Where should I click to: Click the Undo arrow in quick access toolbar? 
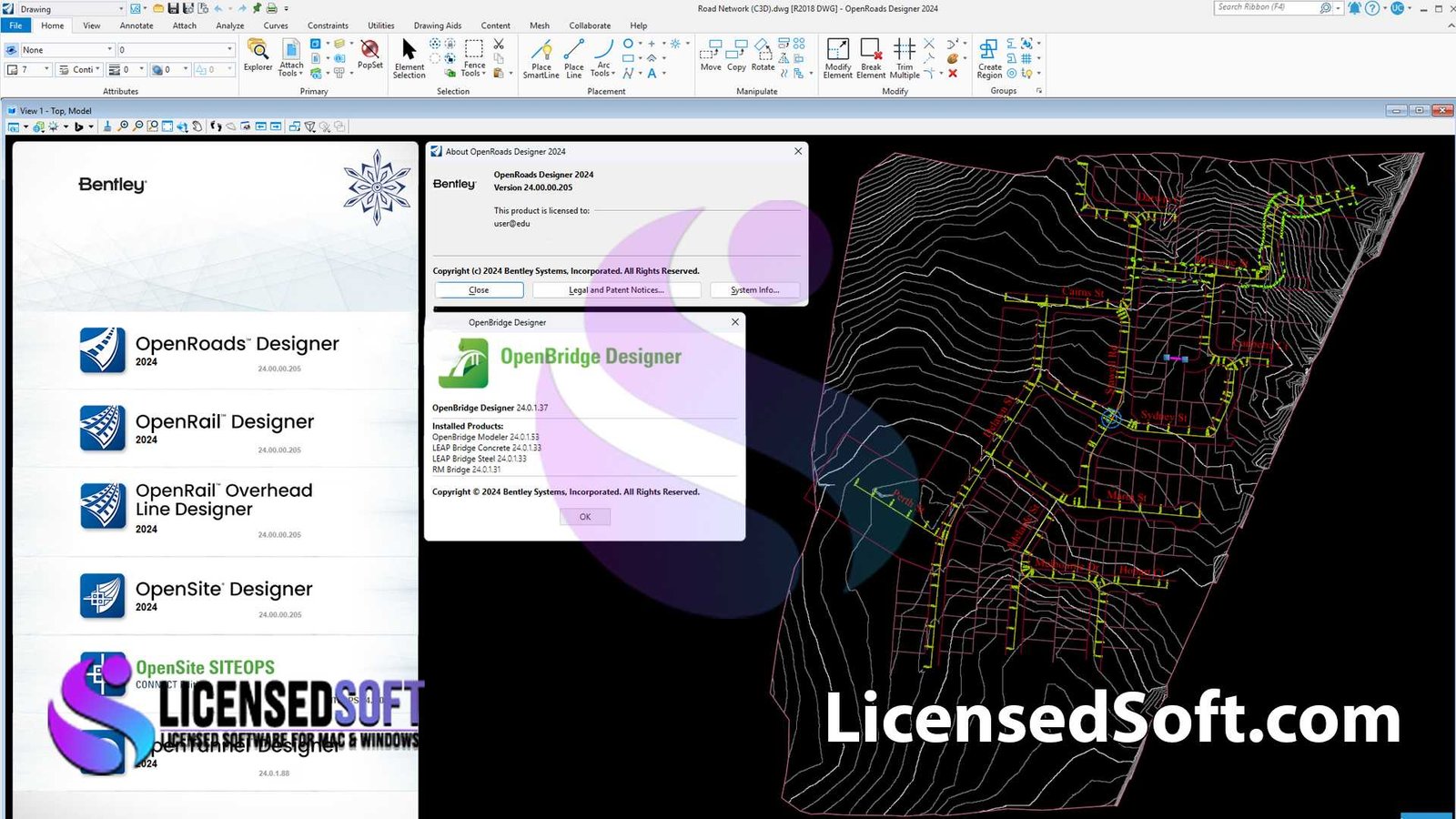pos(218,8)
